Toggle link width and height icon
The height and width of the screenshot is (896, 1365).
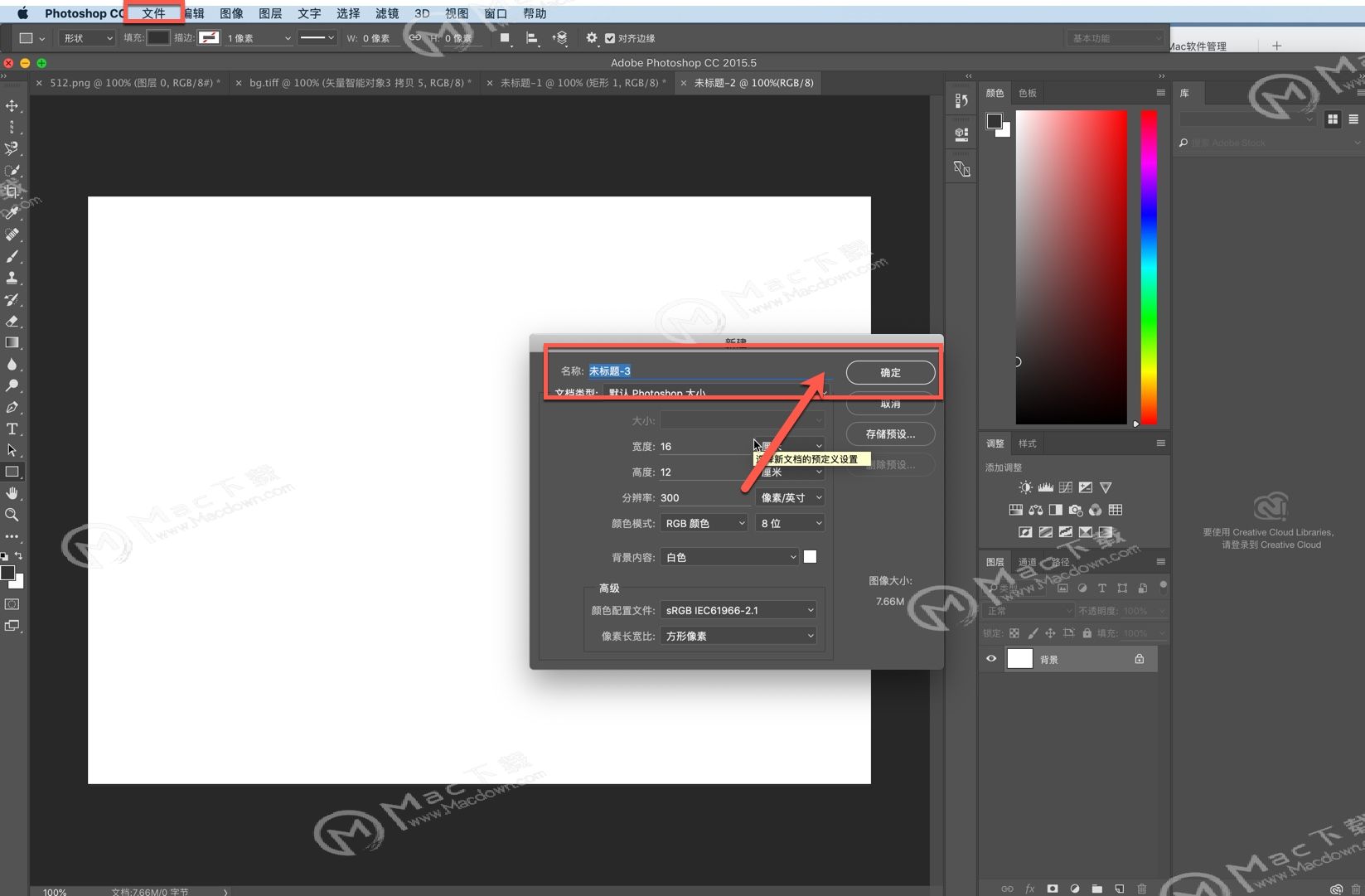pos(415,38)
